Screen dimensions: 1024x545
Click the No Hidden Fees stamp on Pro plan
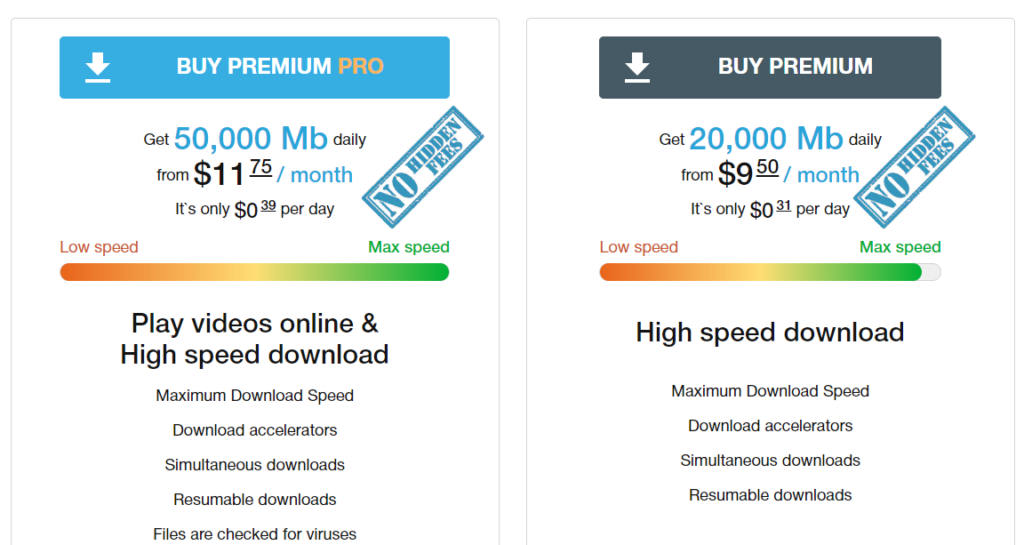(x=423, y=166)
